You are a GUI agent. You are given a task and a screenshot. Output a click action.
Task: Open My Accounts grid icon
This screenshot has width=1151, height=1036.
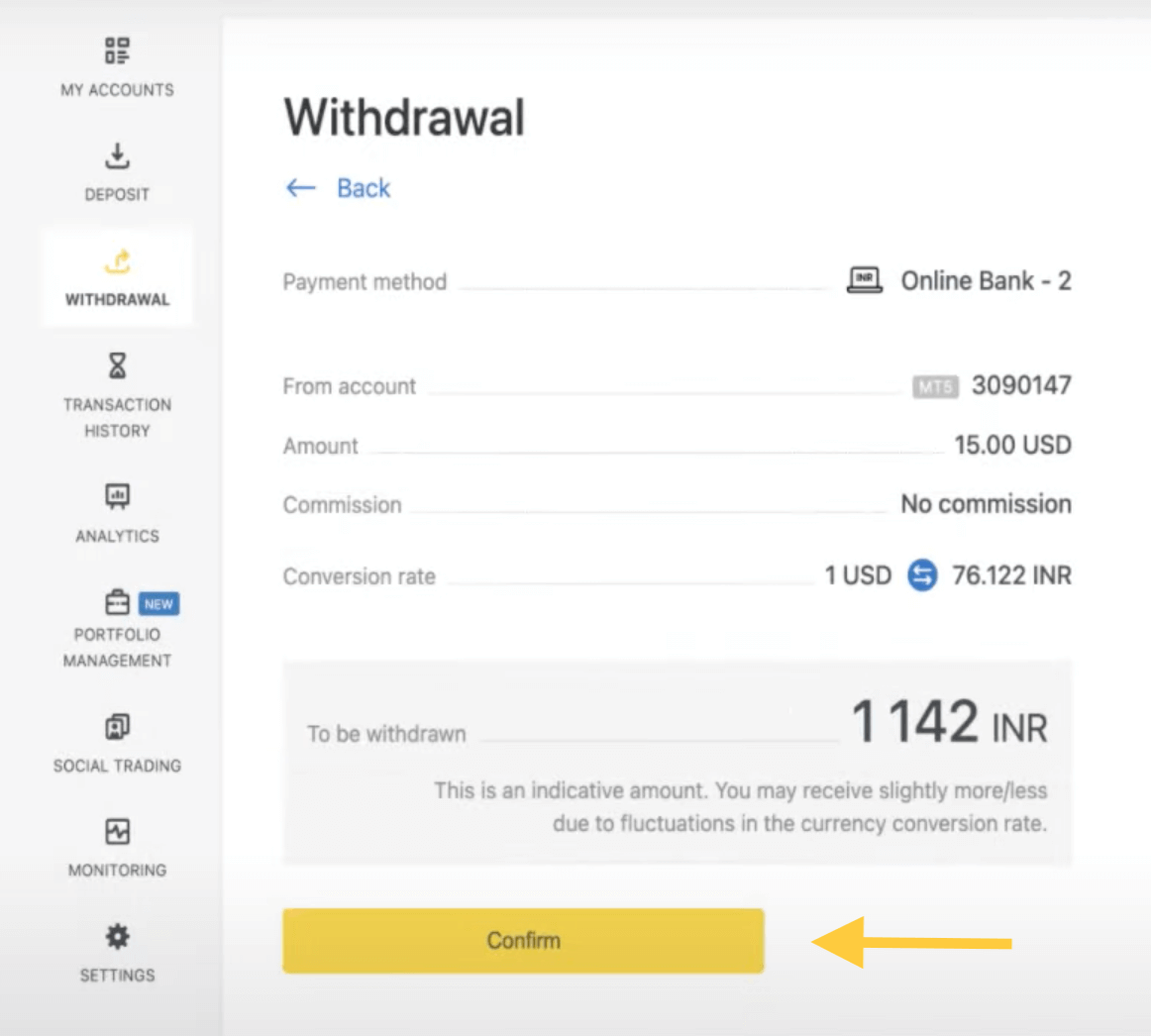[117, 51]
